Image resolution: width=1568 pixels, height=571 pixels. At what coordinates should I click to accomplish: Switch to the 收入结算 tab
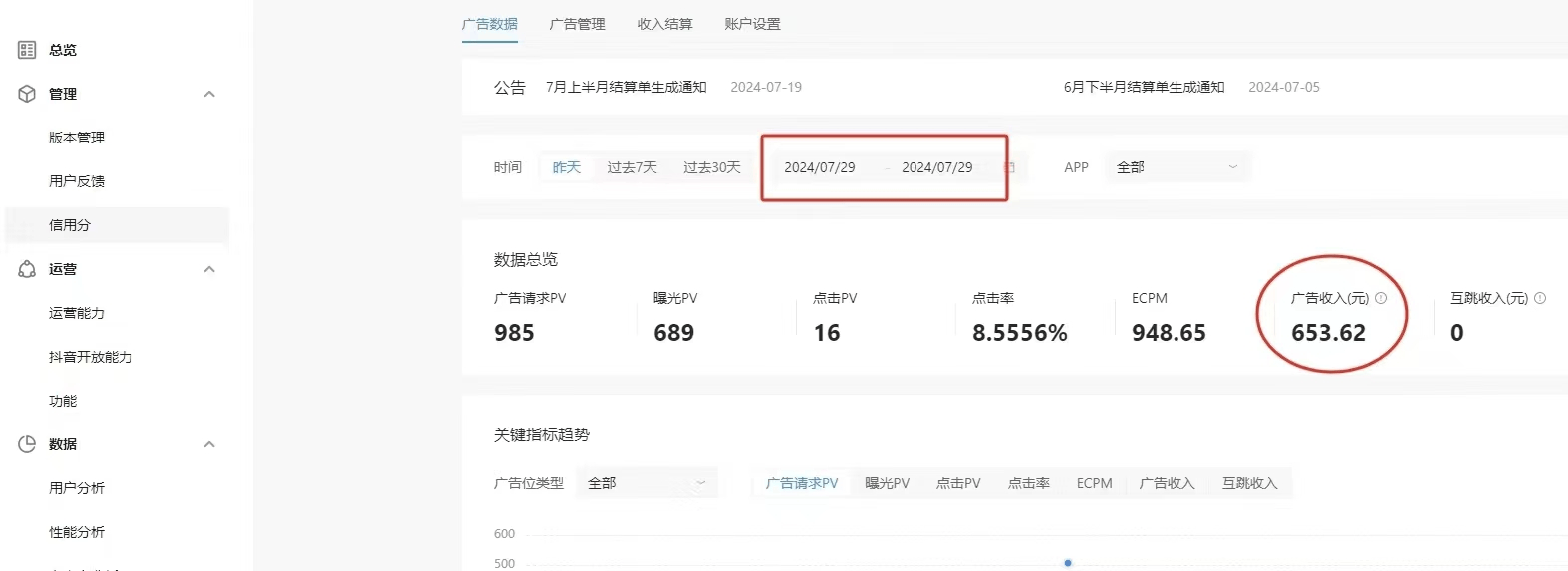pyautogui.click(x=664, y=24)
